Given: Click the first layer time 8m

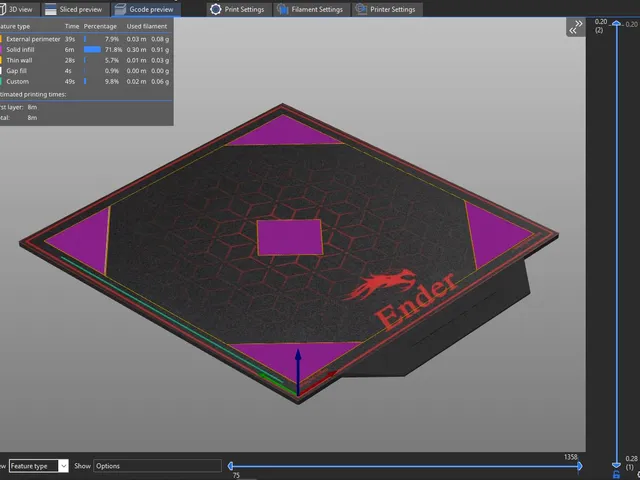Looking at the screenshot, I should 32,107.
